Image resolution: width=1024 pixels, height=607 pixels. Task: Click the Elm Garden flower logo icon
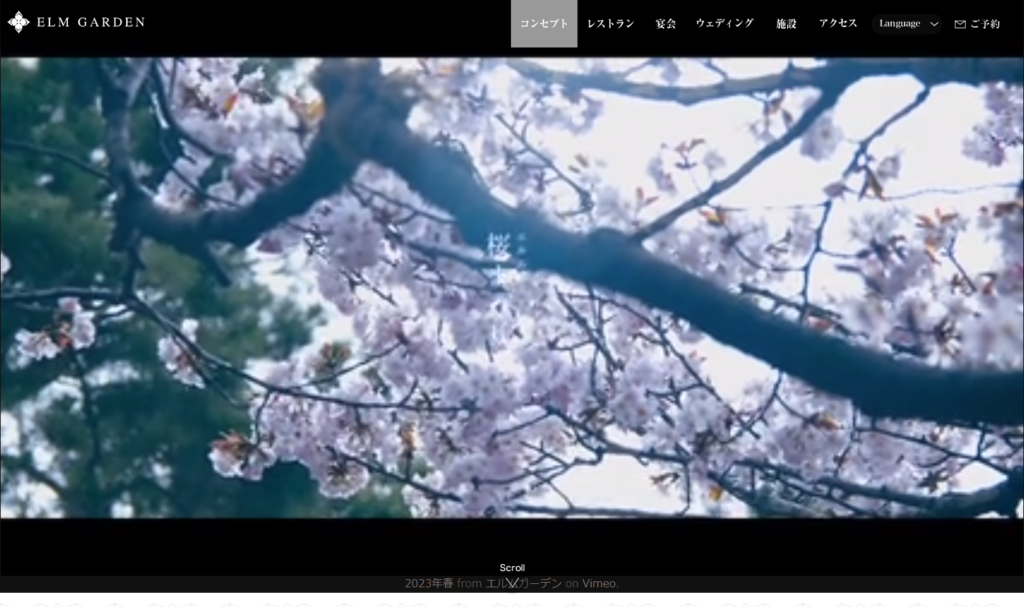click(18, 22)
